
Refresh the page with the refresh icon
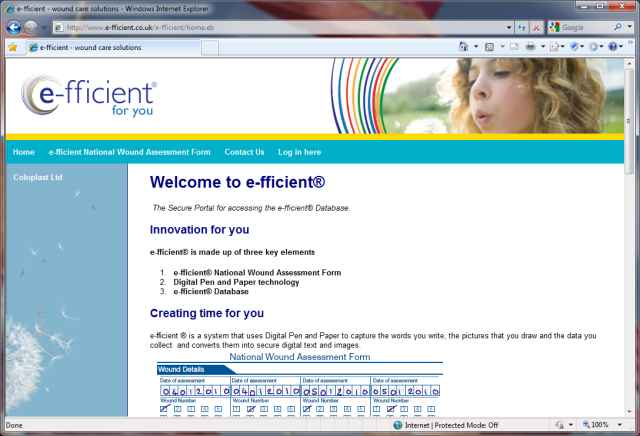522,28
